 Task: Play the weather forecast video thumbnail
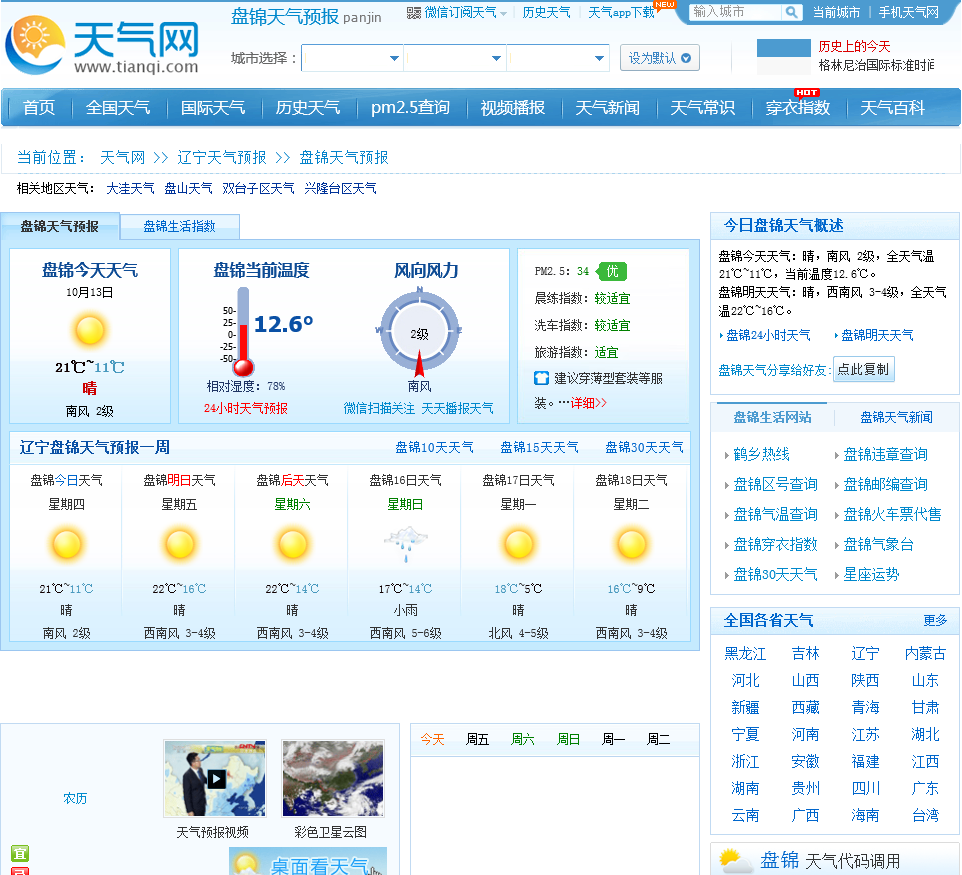215,779
